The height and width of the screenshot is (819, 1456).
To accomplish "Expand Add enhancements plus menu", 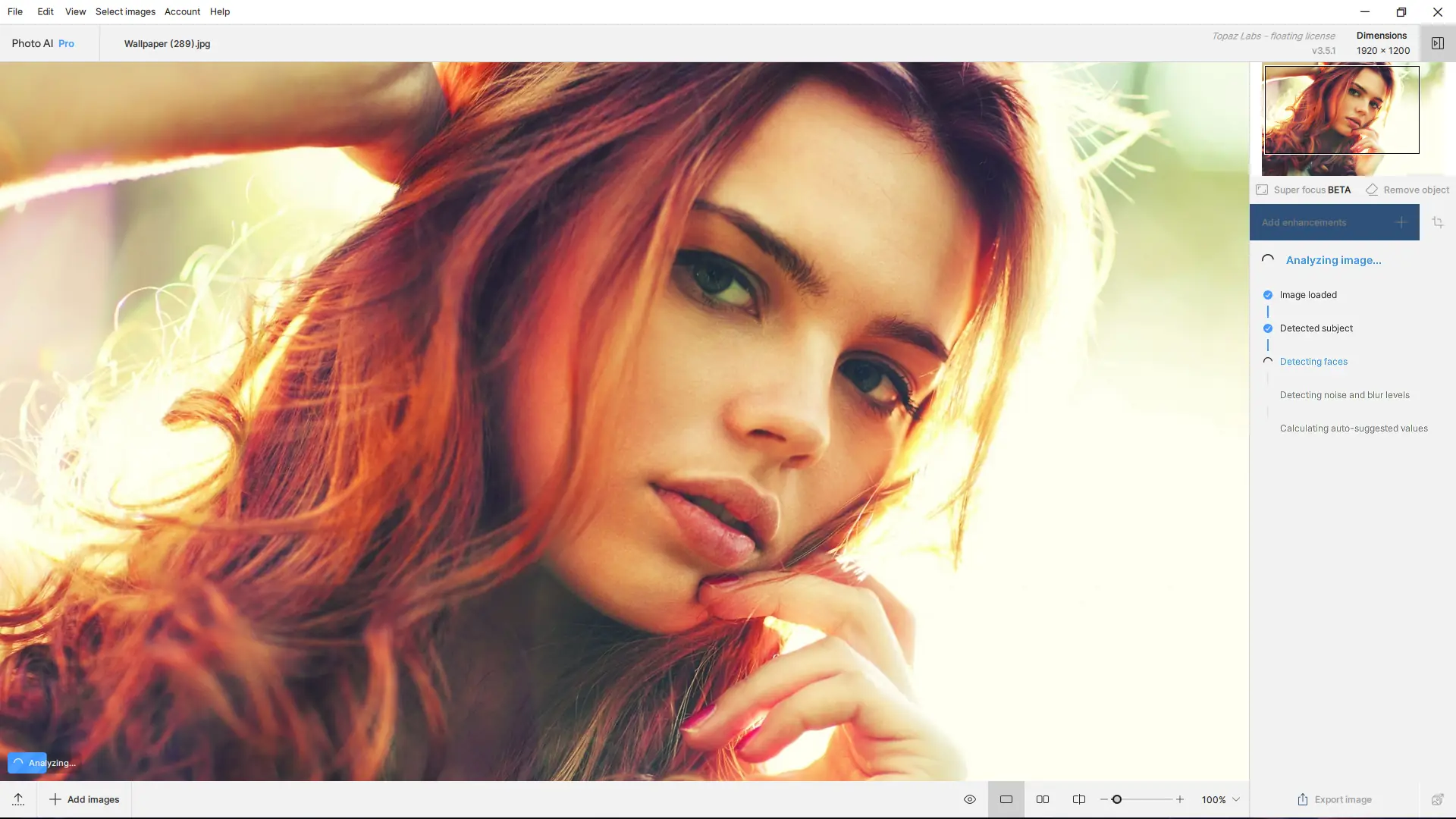I will pos(1401,222).
